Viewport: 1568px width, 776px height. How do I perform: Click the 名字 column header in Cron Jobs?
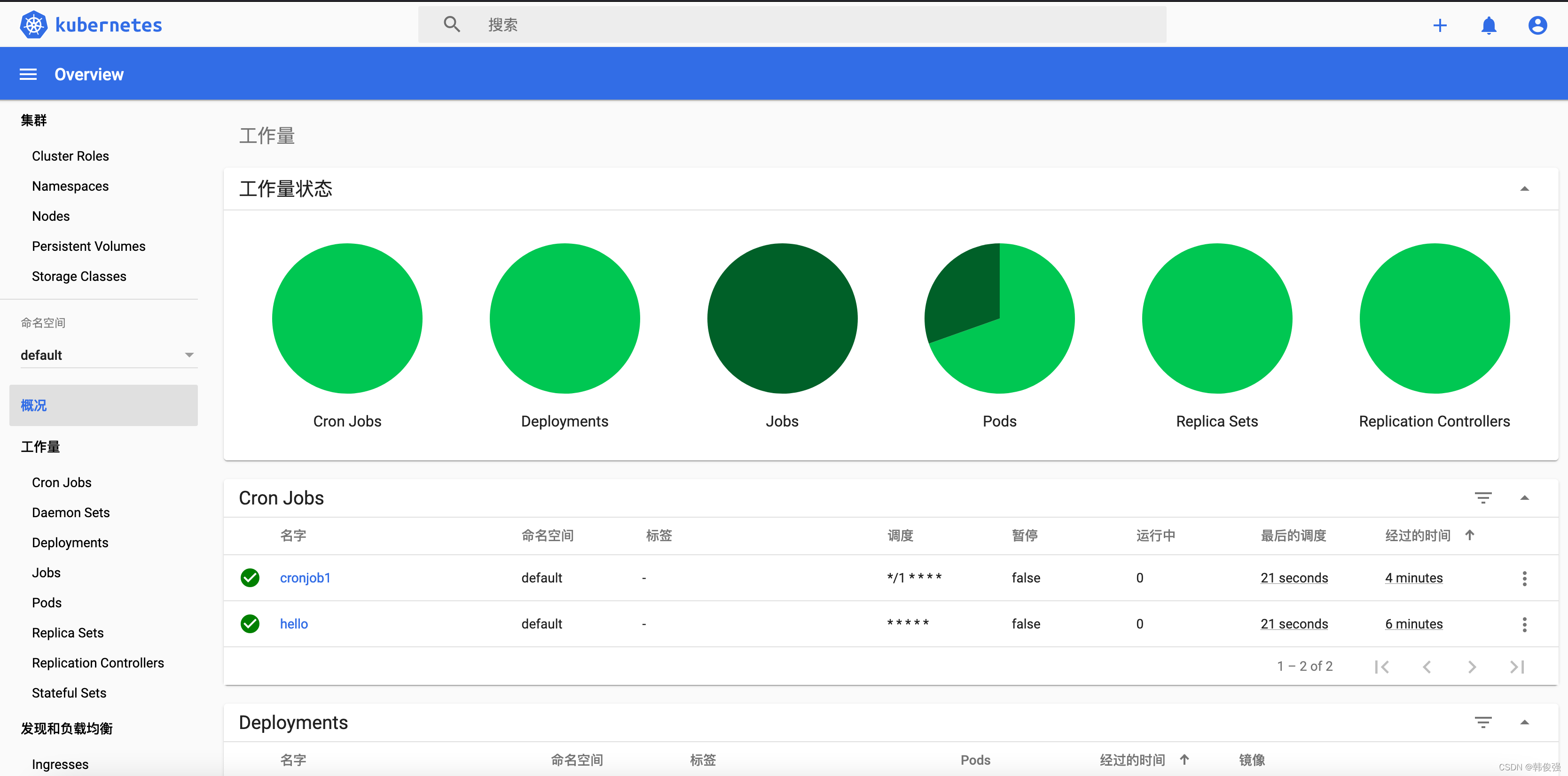293,536
